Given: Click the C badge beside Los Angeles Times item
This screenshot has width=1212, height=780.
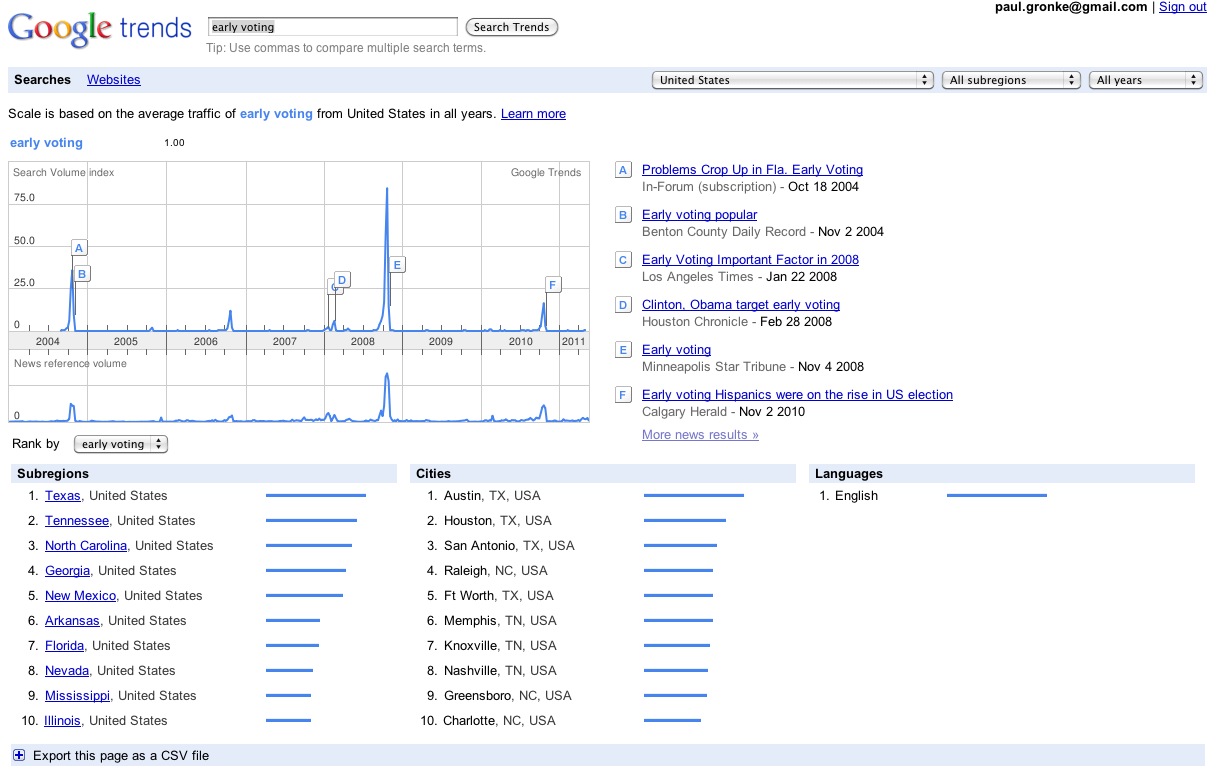Looking at the screenshot, I should (x=623, y=260).
